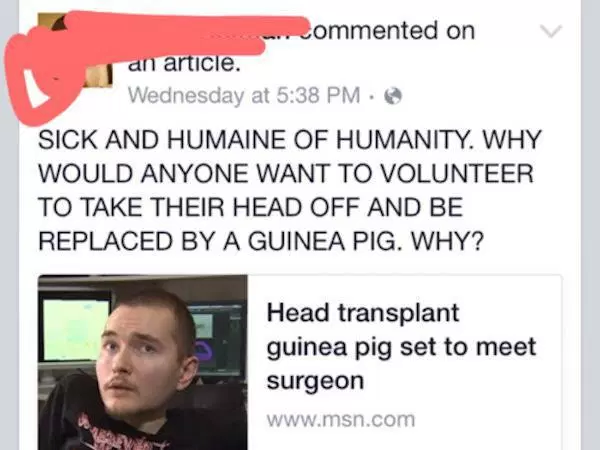Screen dimensions: 600x450
Task: Open the Wednesday at 5:38 PM timestamp
Action: (x=244, y=95)
